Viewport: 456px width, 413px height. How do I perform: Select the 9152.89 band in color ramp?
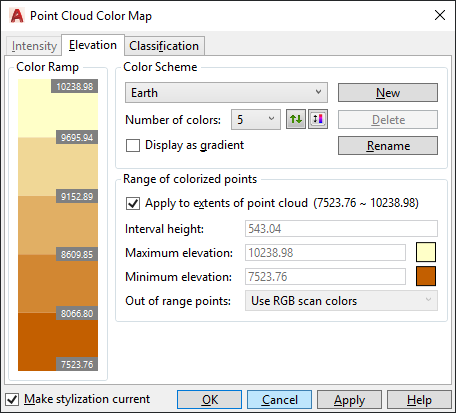[58, 225]
